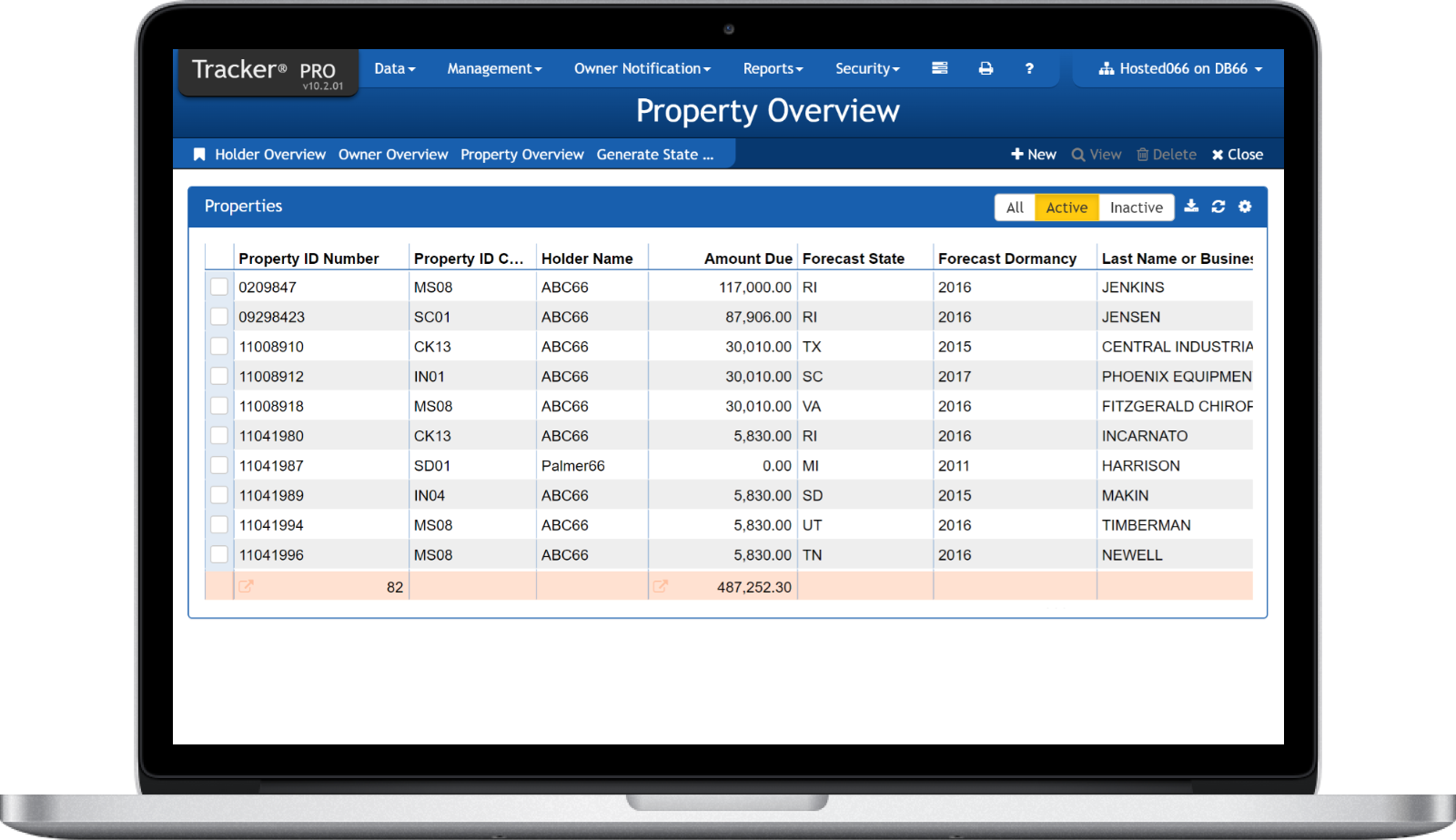Viewport: 1456px width, 840px height.
Task: Click the server list icon beside Security menu
Action: 940,68
